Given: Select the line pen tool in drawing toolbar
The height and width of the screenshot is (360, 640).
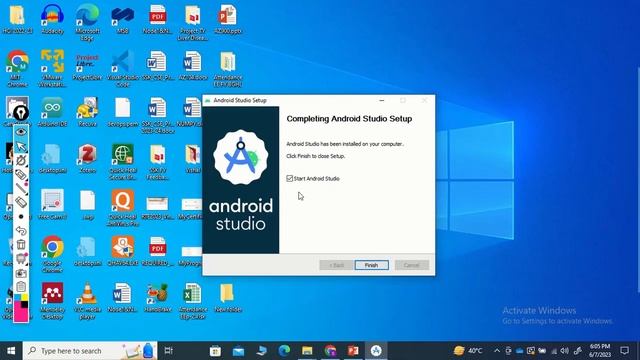Looking at the screenshot, I should (21, 188).
